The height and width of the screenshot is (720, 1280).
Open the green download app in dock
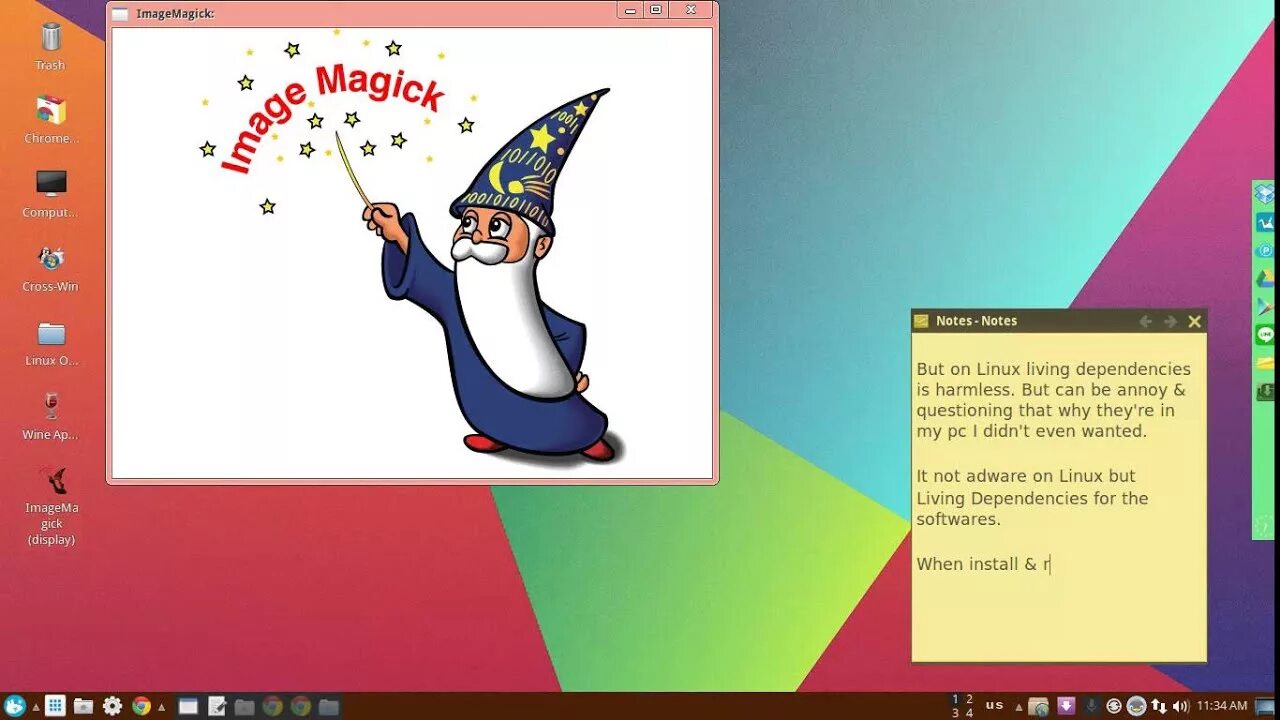coord(1265,391)
